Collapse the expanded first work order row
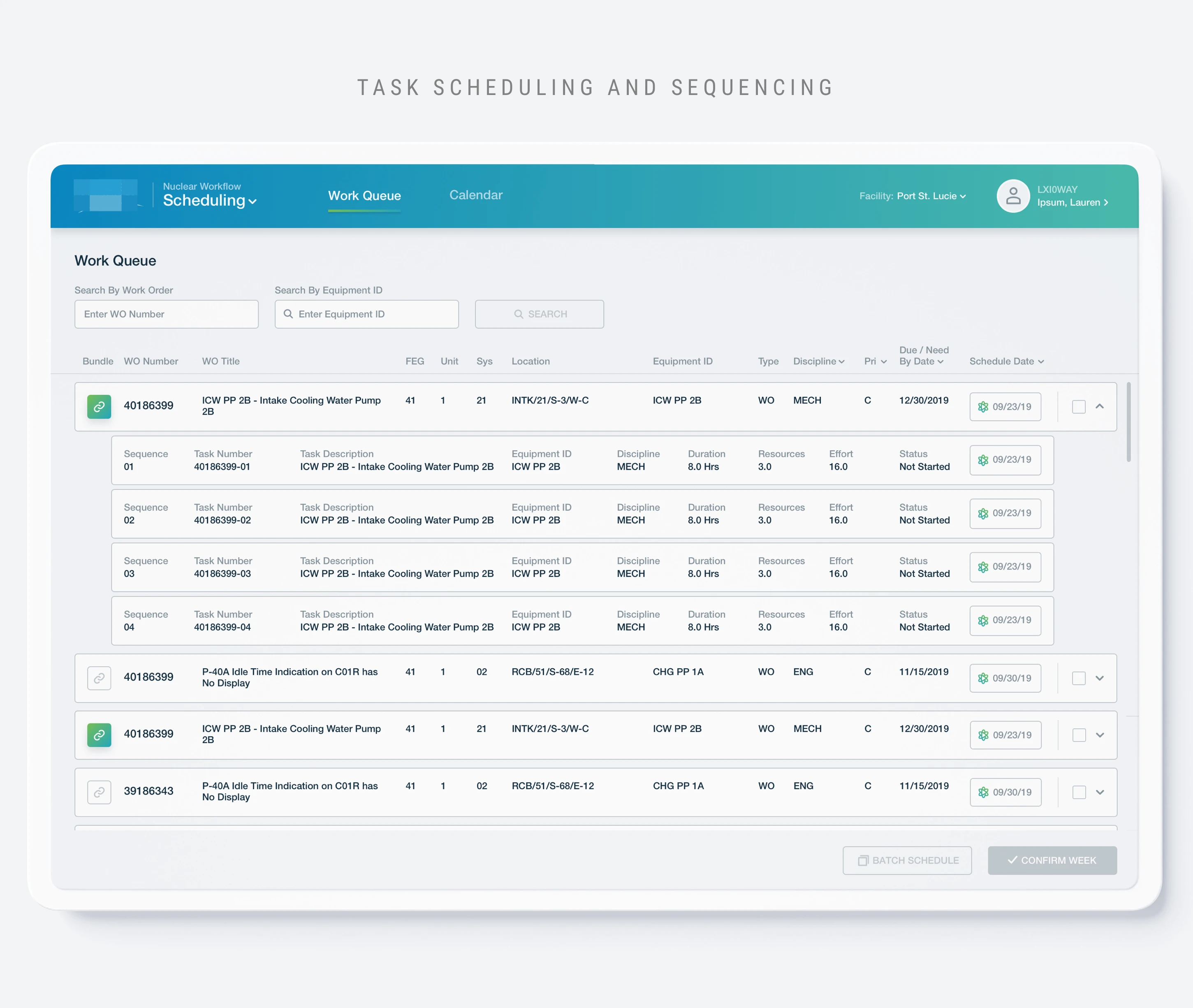 point(1099,406)
